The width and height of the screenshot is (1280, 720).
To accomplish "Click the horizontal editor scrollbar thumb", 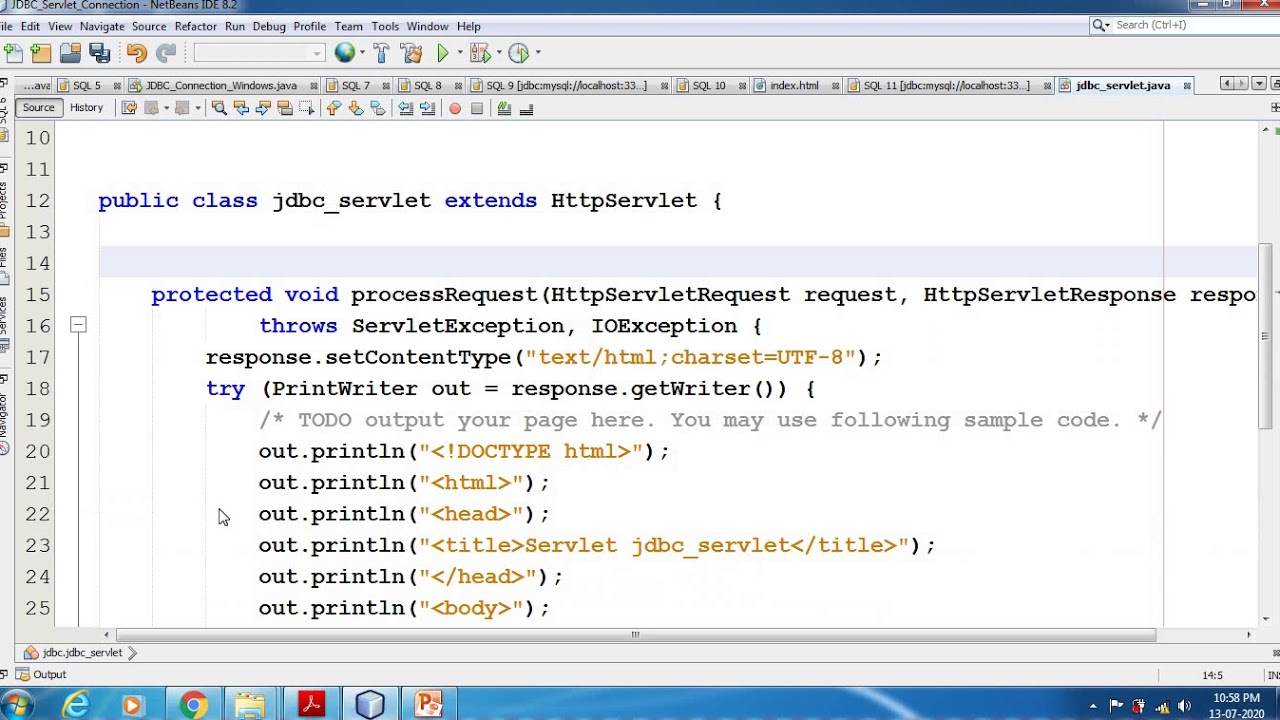I will pyautogui.click(x=635, y=634).
